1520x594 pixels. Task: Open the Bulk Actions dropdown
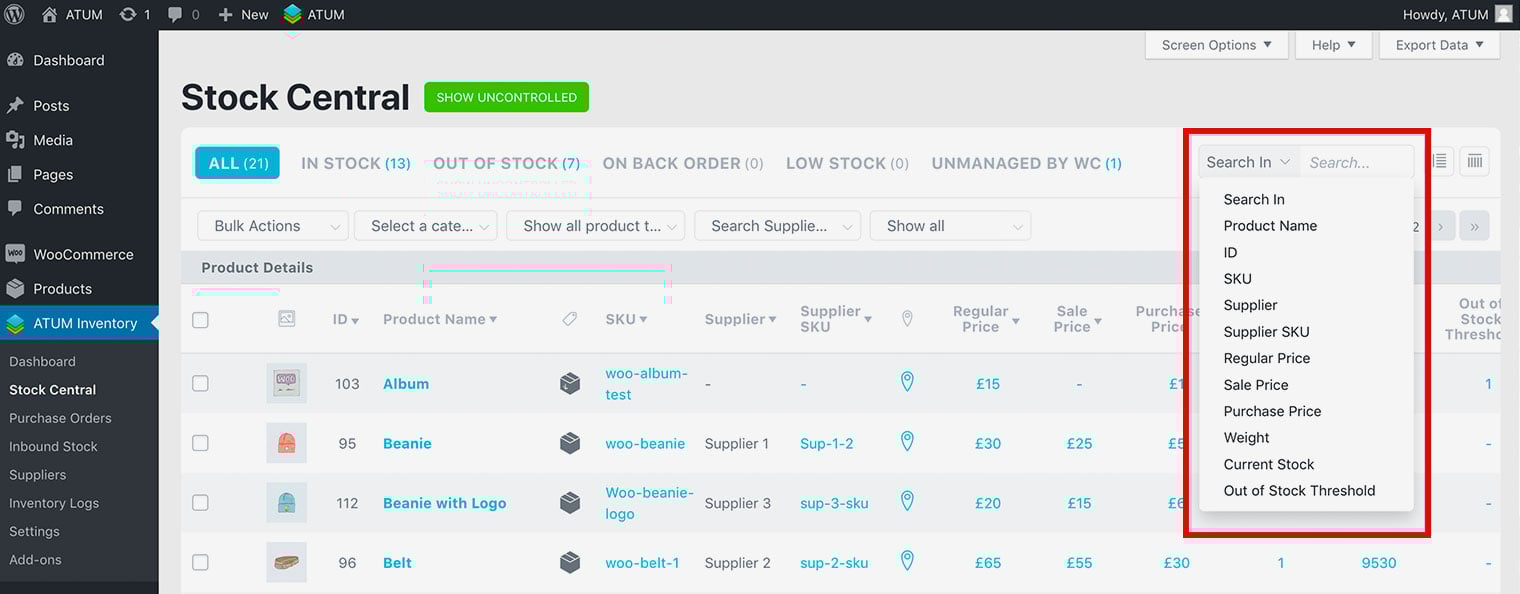pos(272,226)
